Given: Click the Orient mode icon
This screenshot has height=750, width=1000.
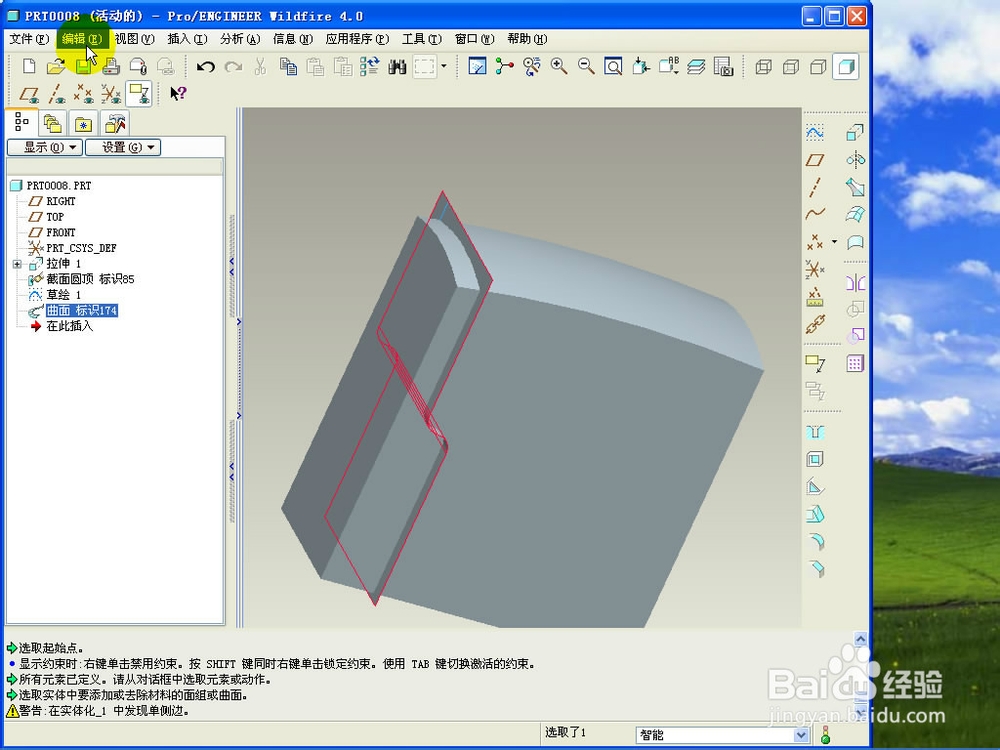Looking at the screenshot, I should tap(531, 66).
